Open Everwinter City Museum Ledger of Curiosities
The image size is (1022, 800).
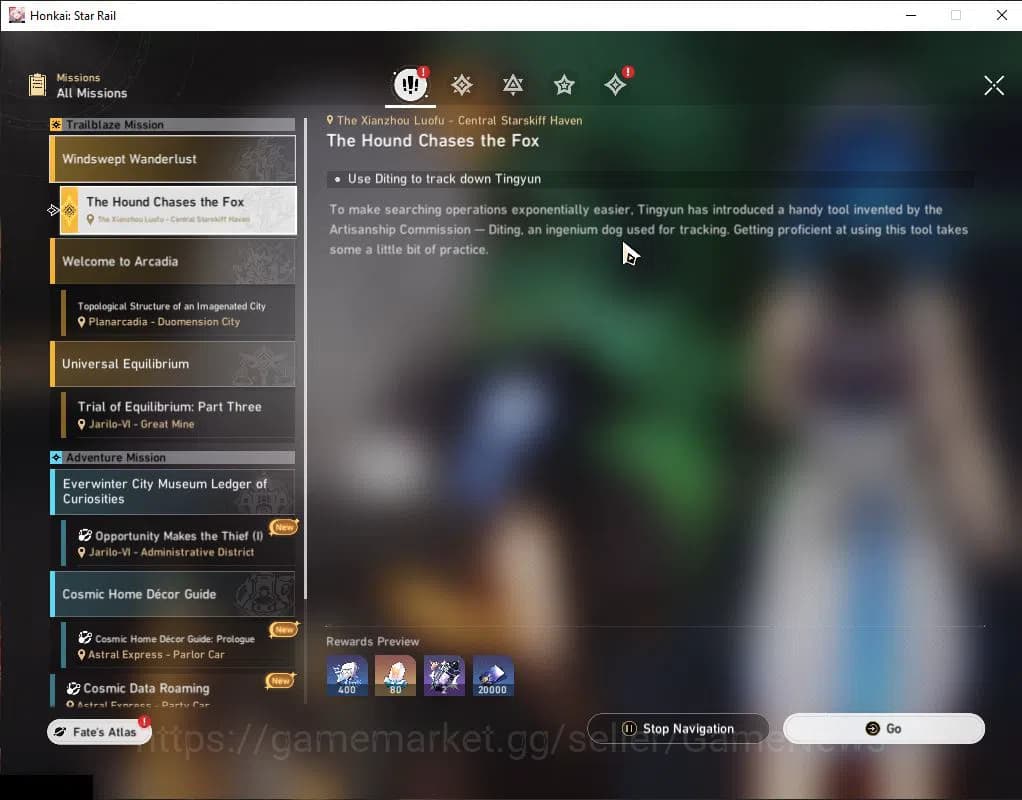[x=173, y=492]
